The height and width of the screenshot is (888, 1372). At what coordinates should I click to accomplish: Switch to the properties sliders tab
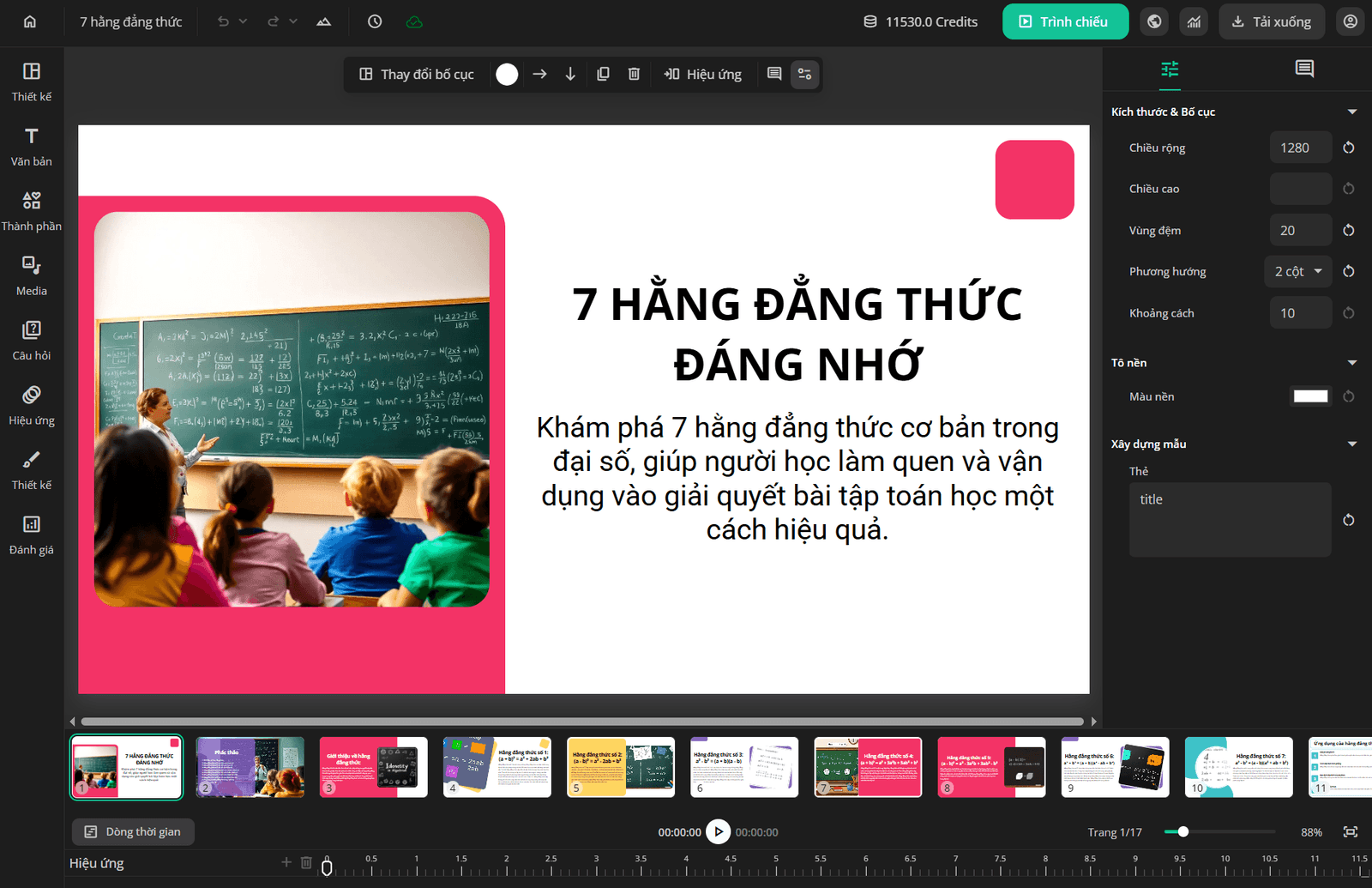[1170, 69]
